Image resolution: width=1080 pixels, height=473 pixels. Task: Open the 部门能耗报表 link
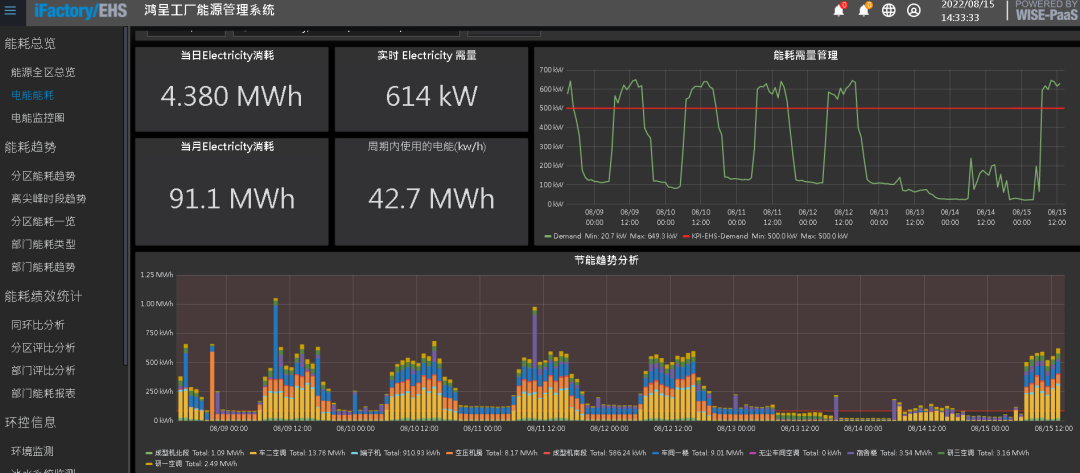tap(43, 393)
